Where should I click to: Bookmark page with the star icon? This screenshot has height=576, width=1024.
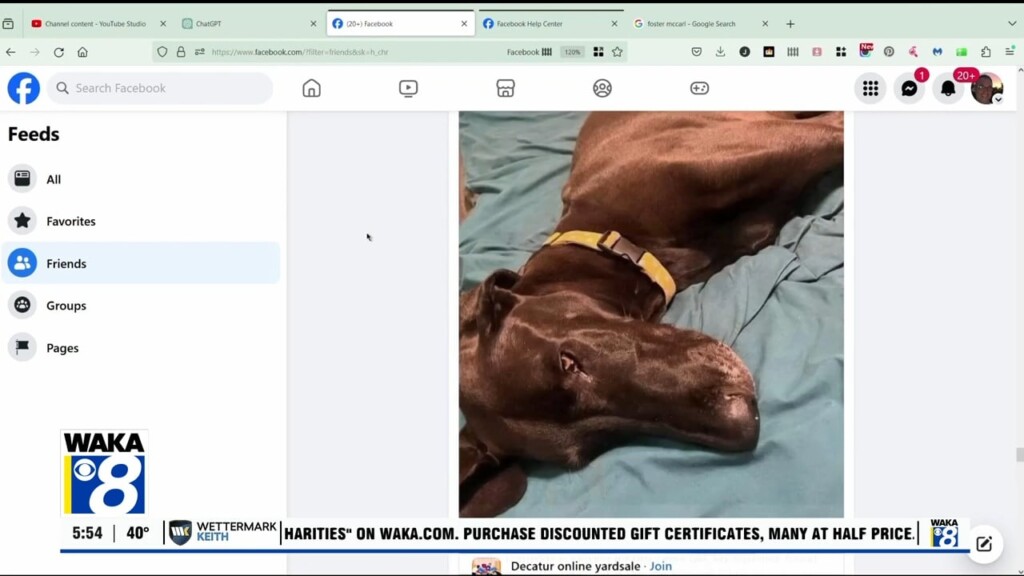(x=617, y=52)
